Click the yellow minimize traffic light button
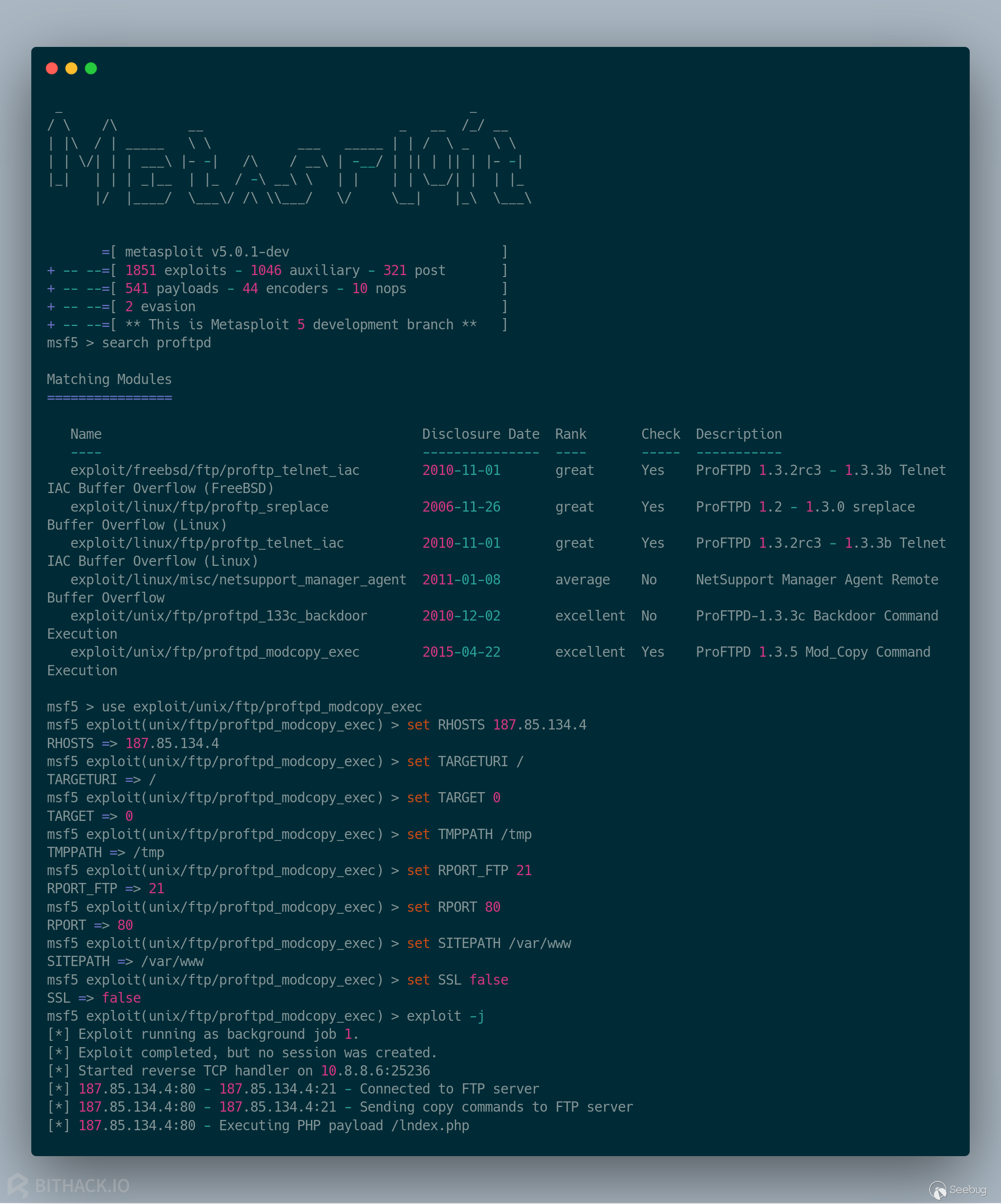 click(x=71, y=67)
